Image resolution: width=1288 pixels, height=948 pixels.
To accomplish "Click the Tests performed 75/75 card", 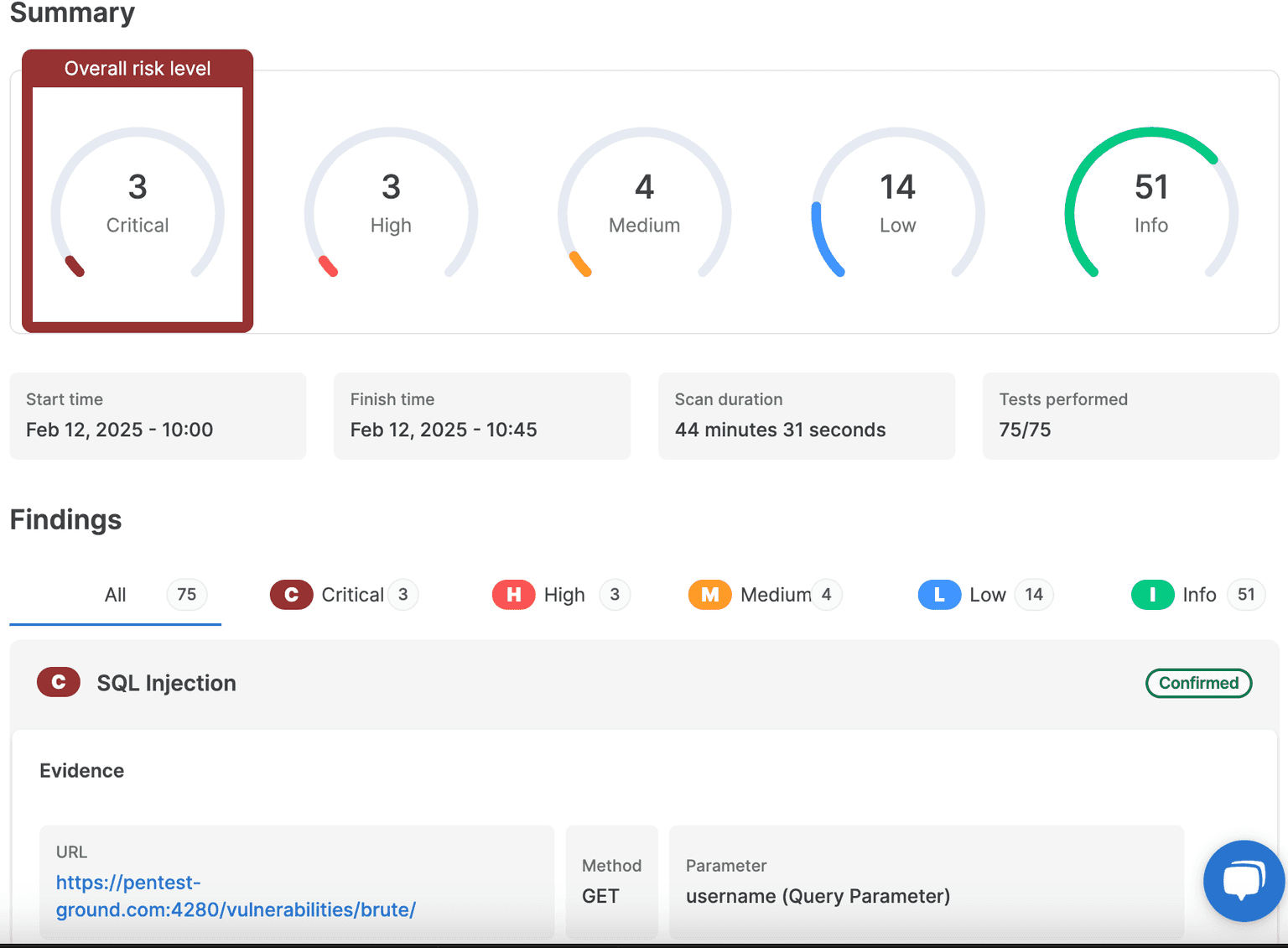I will tap(1130, 415).
